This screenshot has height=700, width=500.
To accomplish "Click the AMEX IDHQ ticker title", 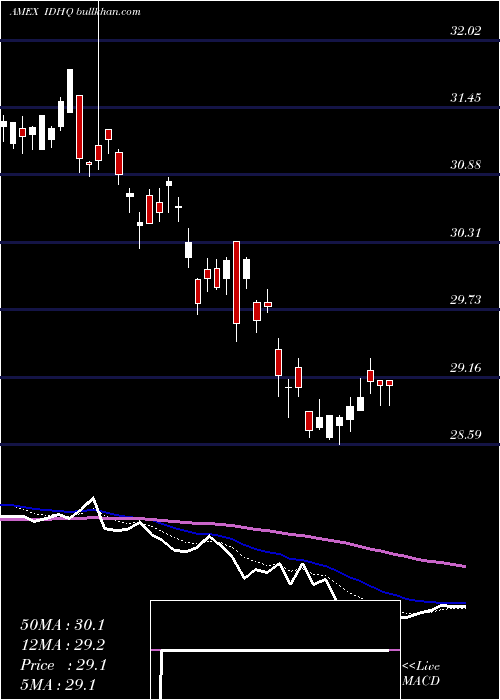I will tap(75, 12).
